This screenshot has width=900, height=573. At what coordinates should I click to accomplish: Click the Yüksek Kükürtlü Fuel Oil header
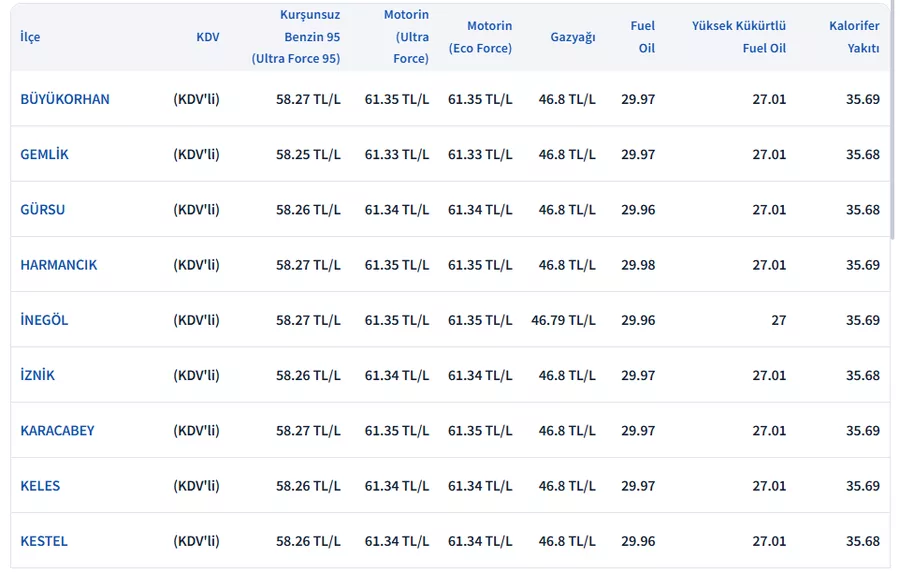(739, 37)
